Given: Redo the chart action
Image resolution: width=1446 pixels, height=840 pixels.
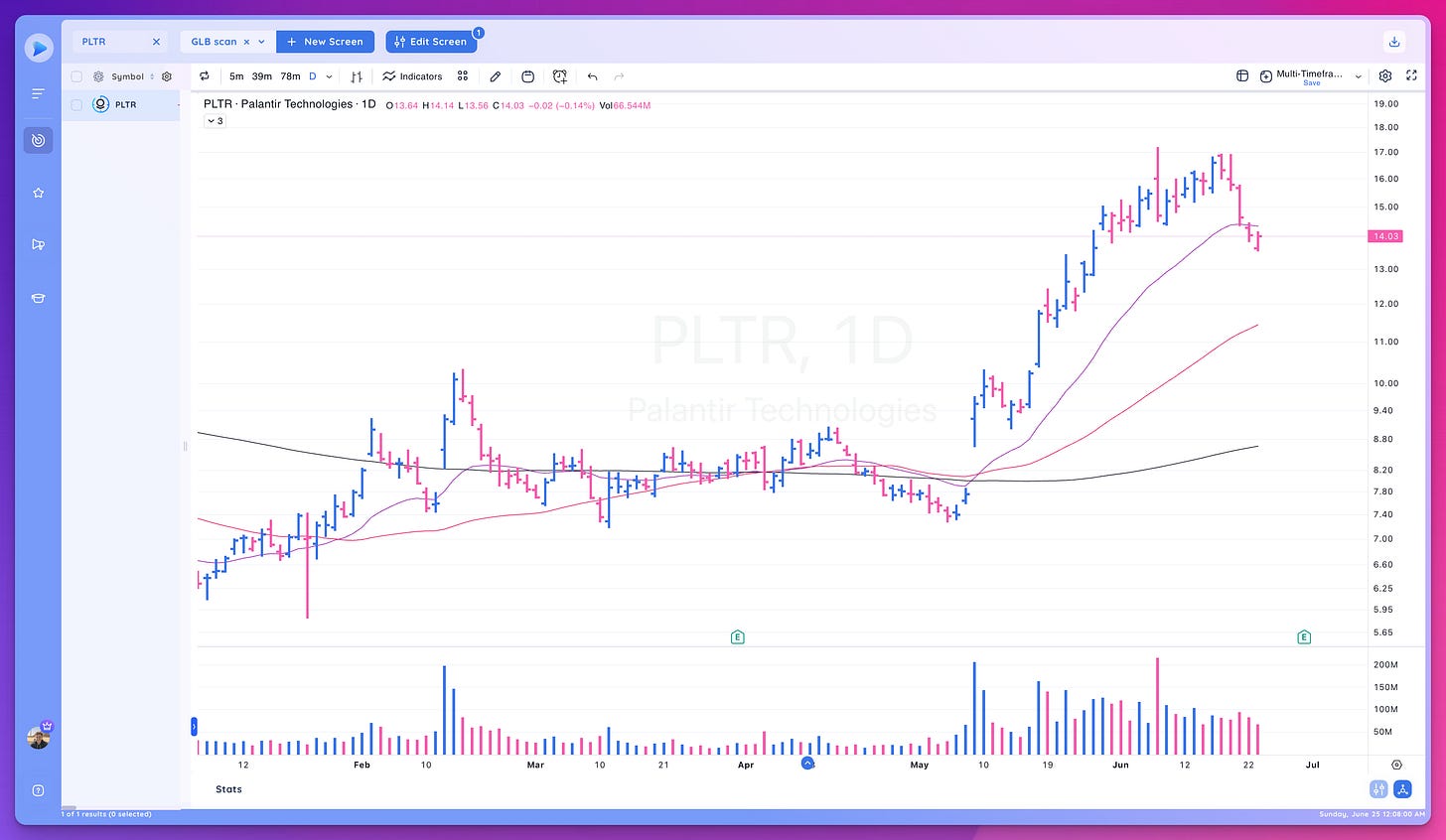Looking at the screenshot, I should [x=620, y=76].
